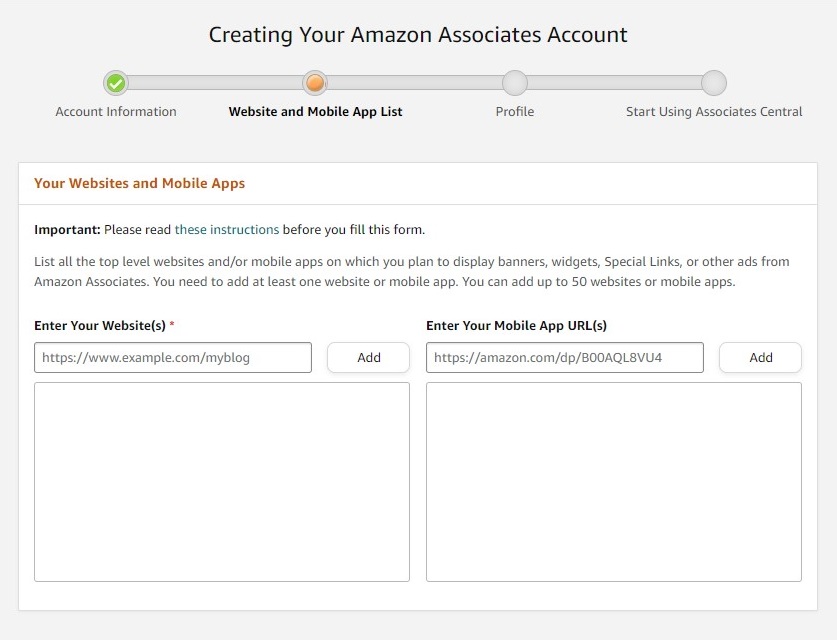The width and height of the screenshot is (837, 640).
Task: Click Add next to website field
Action: (368, 358)
